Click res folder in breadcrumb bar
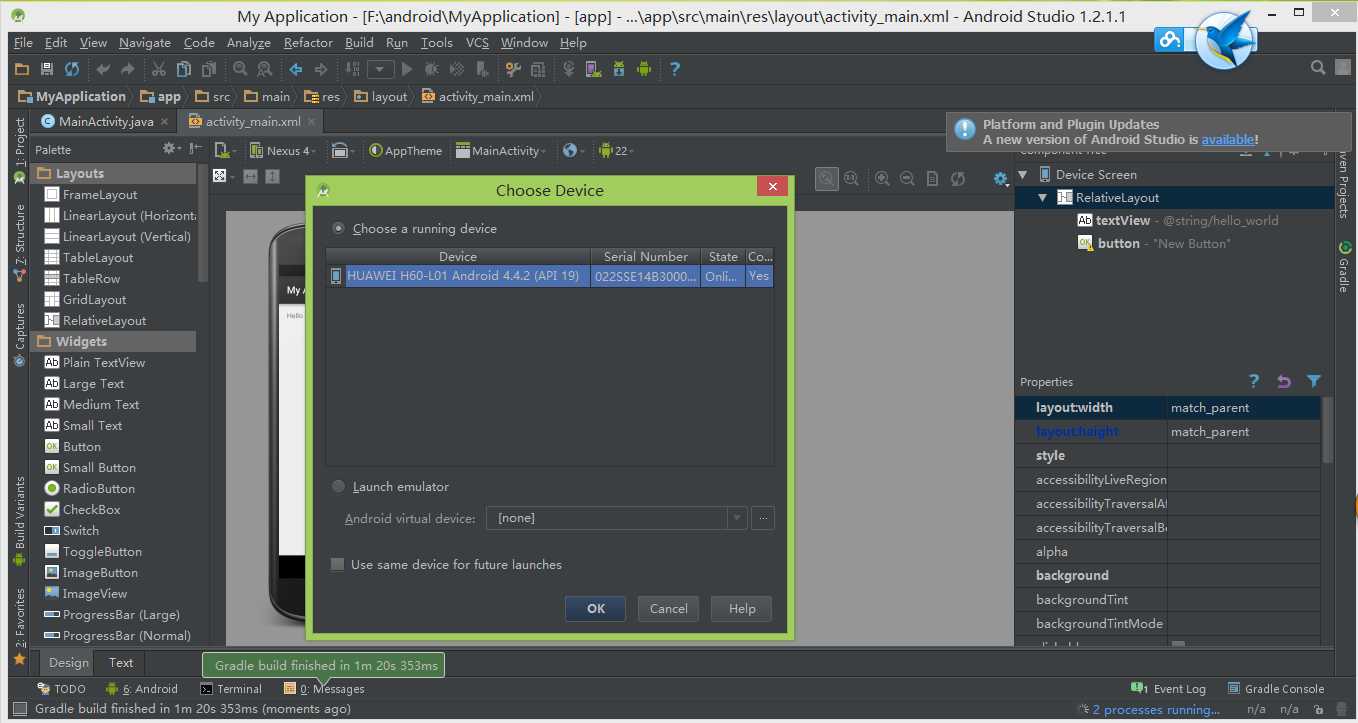Viewport: 1358px width, 723px height. [x=322, y=96]
